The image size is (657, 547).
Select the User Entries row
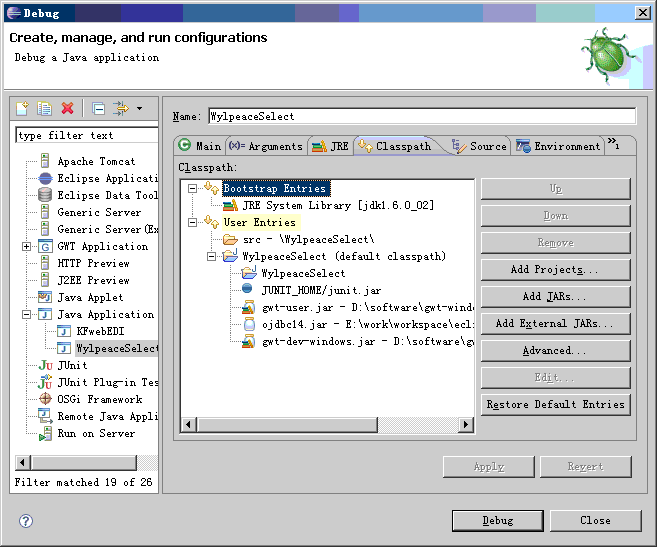tap(261, 222)
